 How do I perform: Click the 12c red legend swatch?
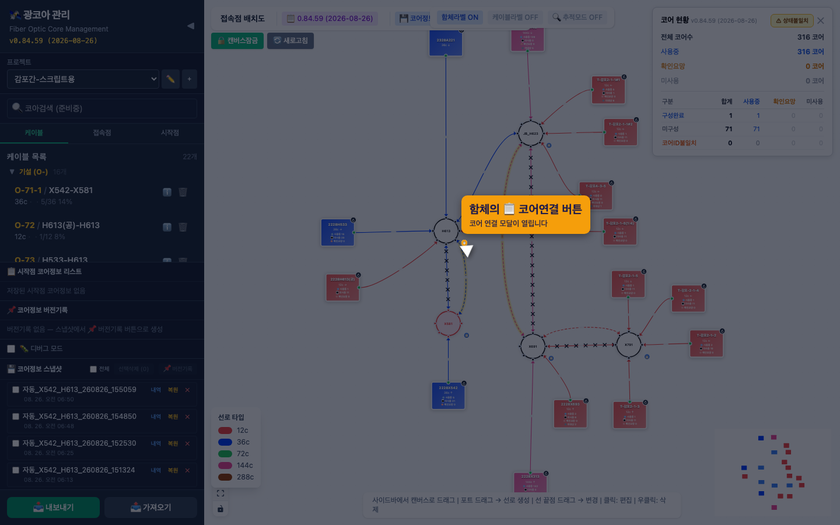(x=225, y=431)
